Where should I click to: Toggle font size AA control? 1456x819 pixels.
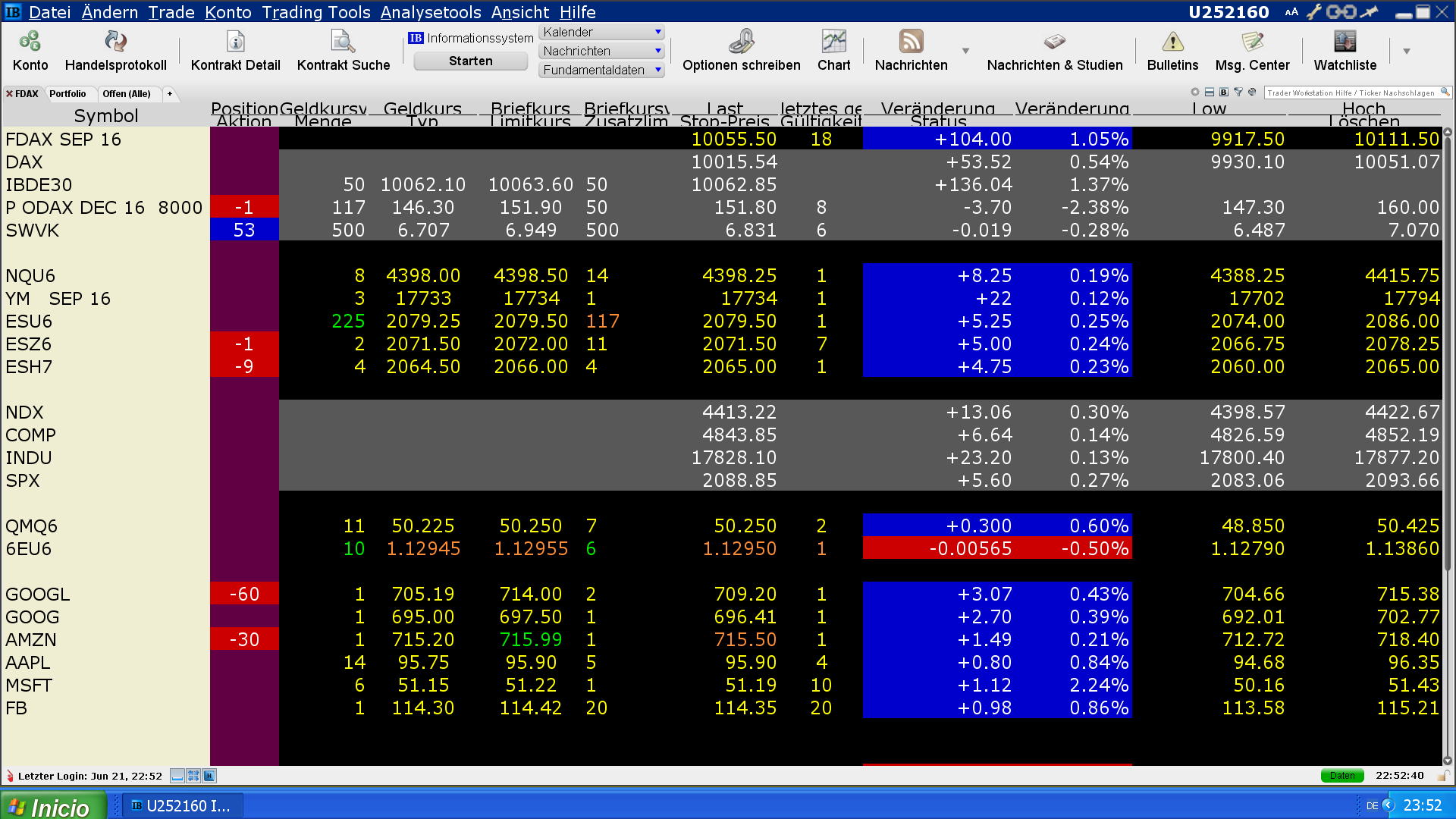tap(1291, 12)
